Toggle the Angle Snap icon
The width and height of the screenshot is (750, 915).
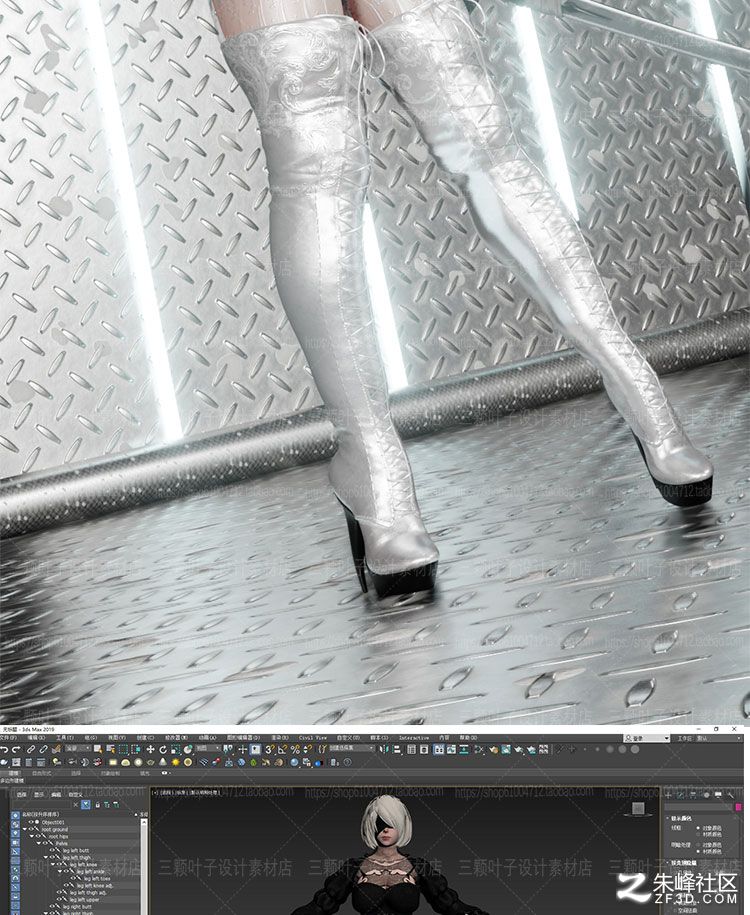282,749
